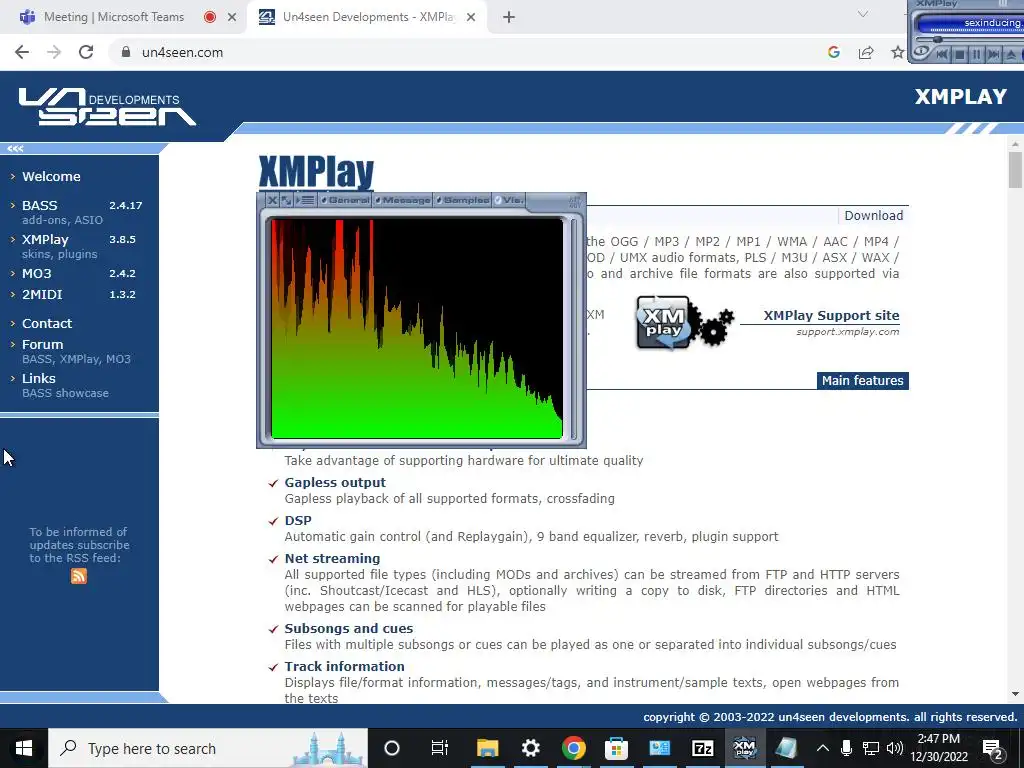Open Windows Start menu
The width and height of the screenshot is (1024, 768).
24,748
